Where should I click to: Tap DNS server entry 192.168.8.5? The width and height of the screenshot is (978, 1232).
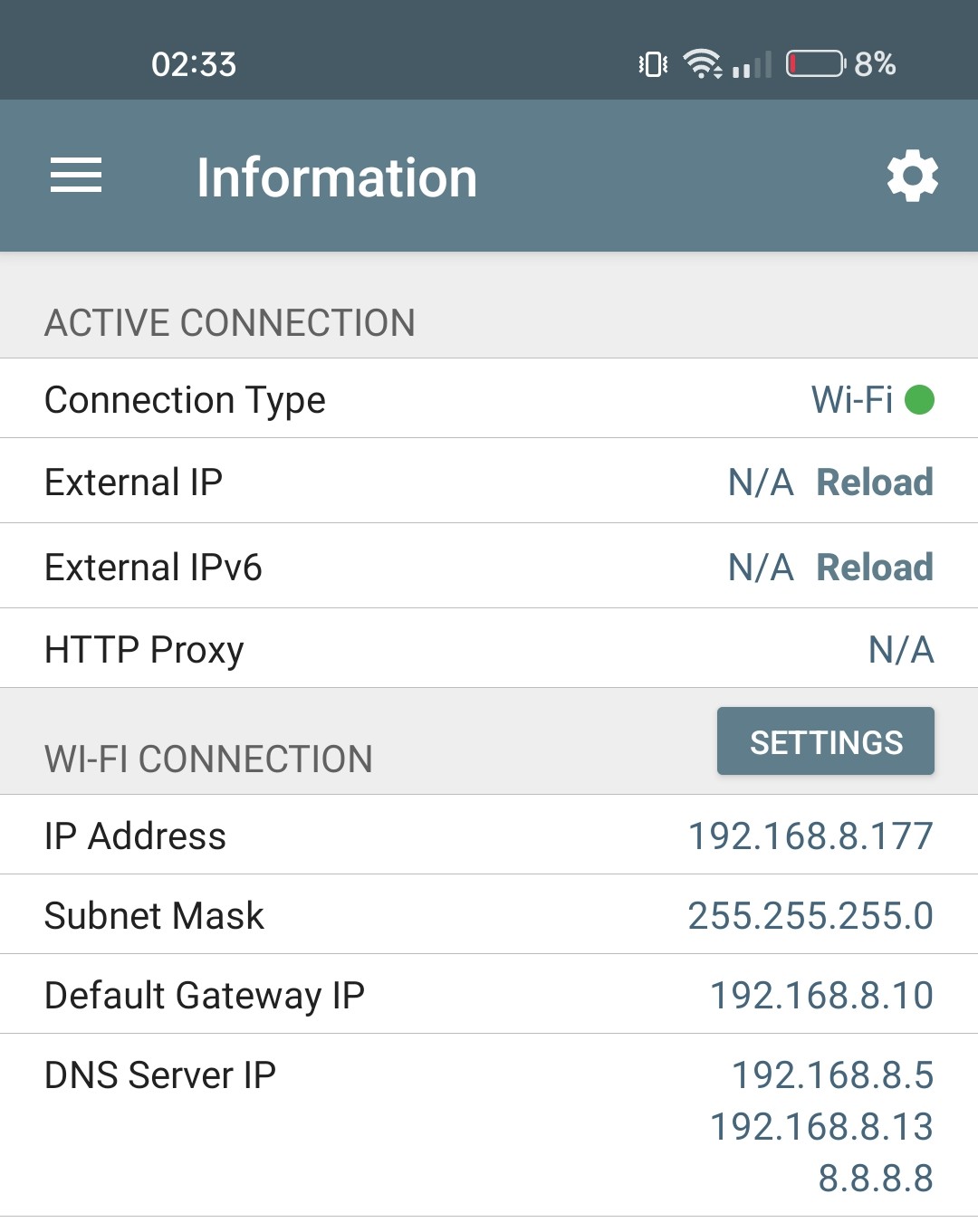coord(832,1074)
